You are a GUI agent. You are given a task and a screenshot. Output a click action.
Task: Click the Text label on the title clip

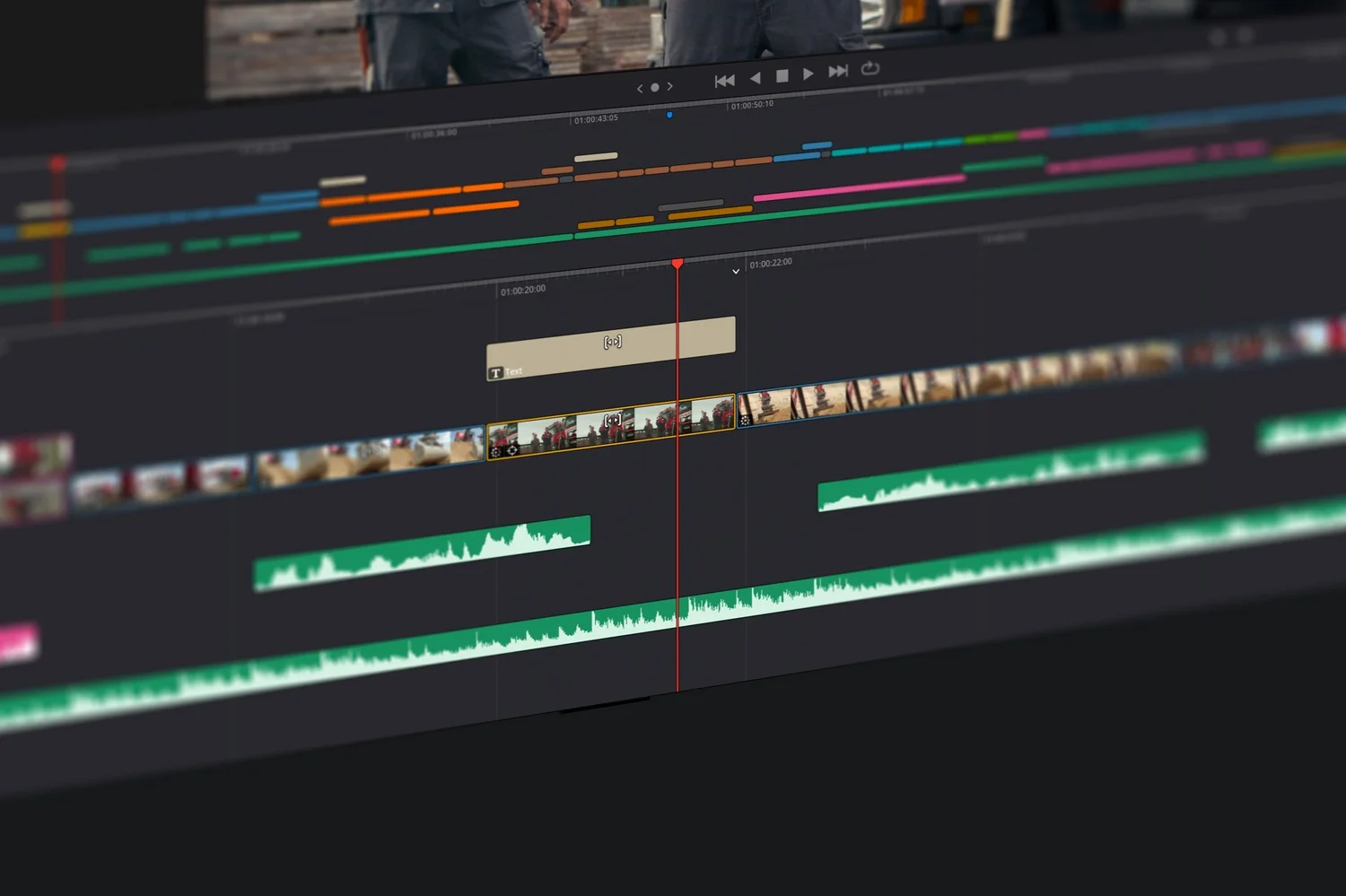click(513, 371)
